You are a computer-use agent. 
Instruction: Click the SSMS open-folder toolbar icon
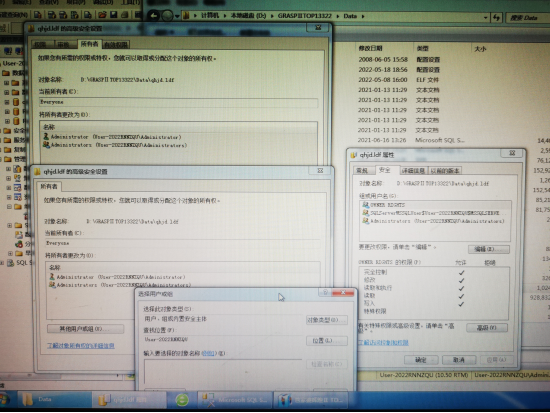click(x=102, y=15)
